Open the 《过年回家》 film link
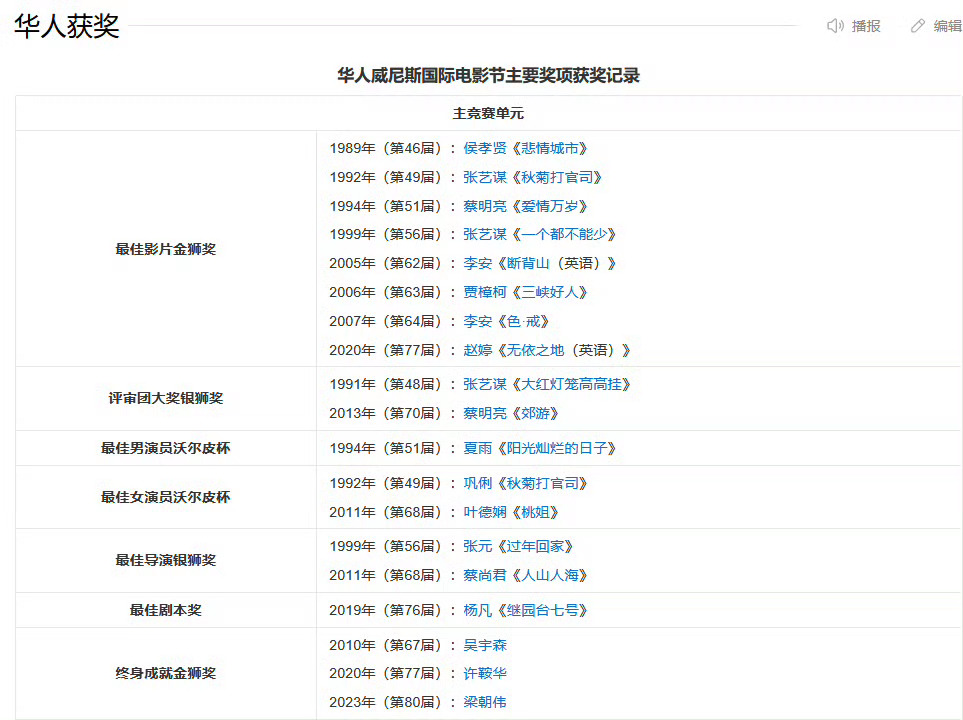The height and width of the screenshot is (720, 963). pos(536,546)
